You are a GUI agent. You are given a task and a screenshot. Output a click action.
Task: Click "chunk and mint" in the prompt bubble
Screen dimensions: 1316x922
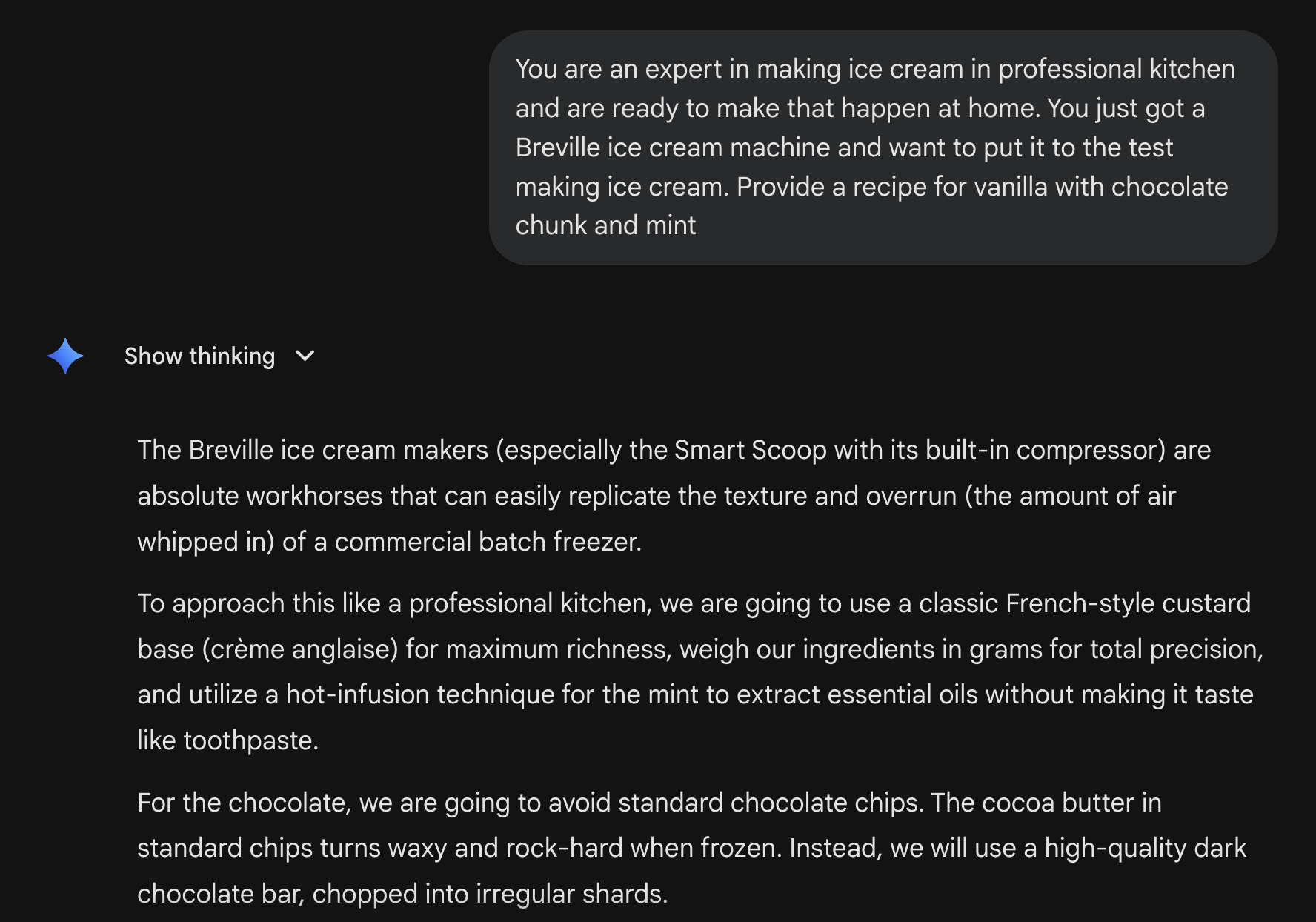pyautogui.click(x=605, y=225)
